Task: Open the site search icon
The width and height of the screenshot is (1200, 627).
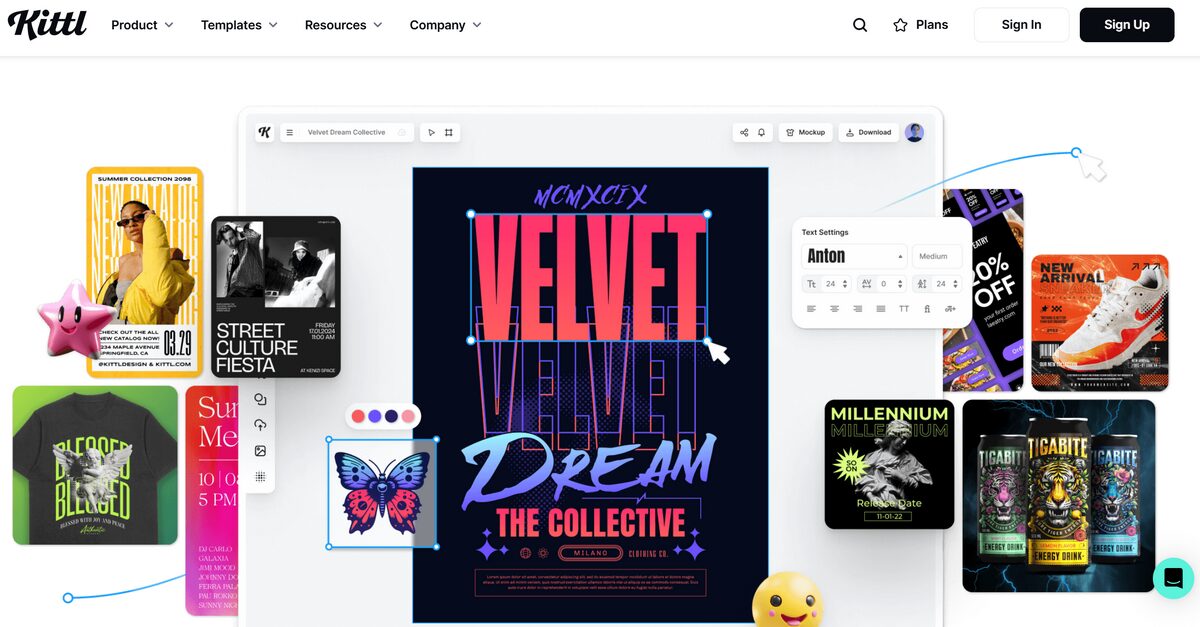Action: 860,25
